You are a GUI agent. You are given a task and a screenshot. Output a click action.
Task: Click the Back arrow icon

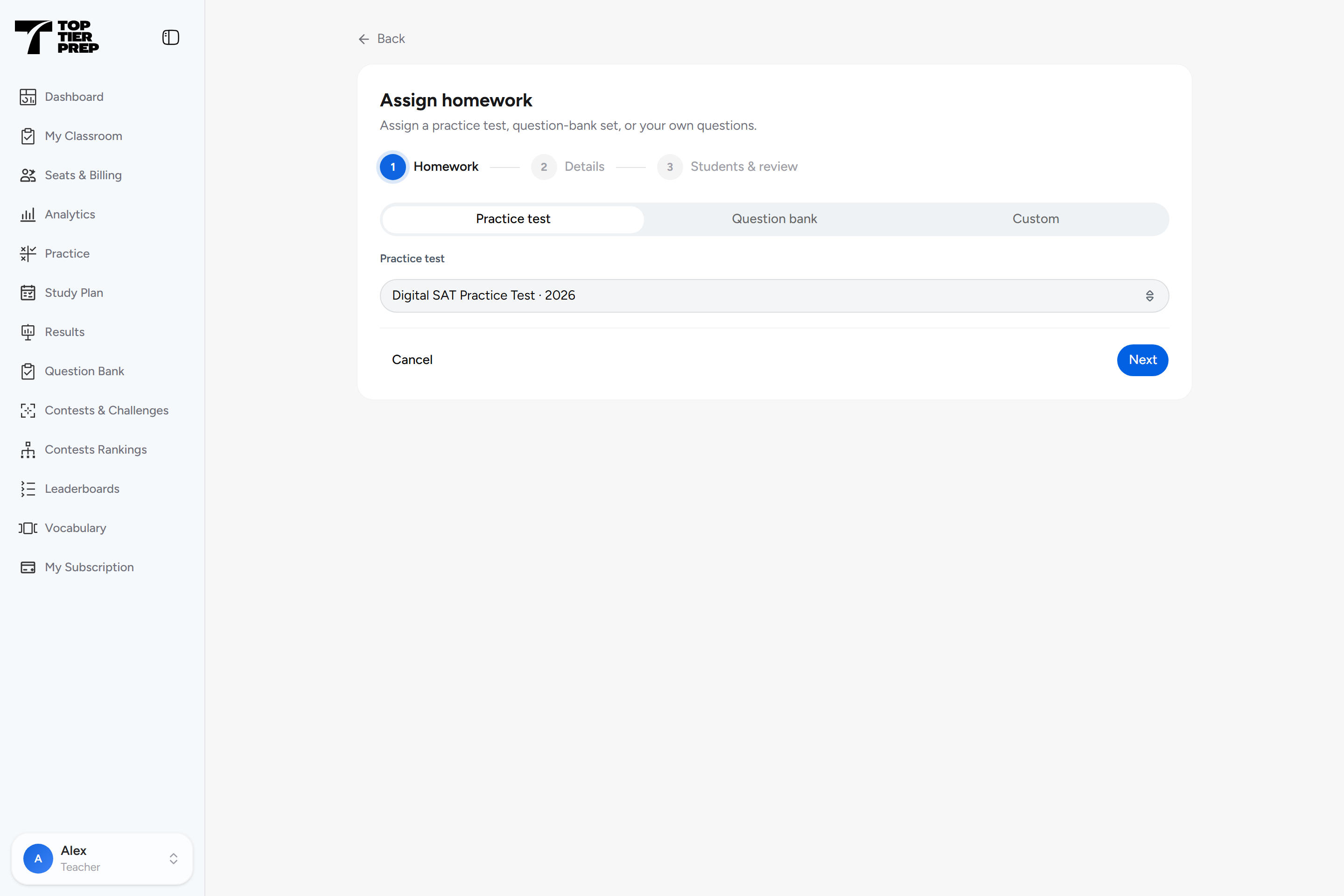coord(364,39)
